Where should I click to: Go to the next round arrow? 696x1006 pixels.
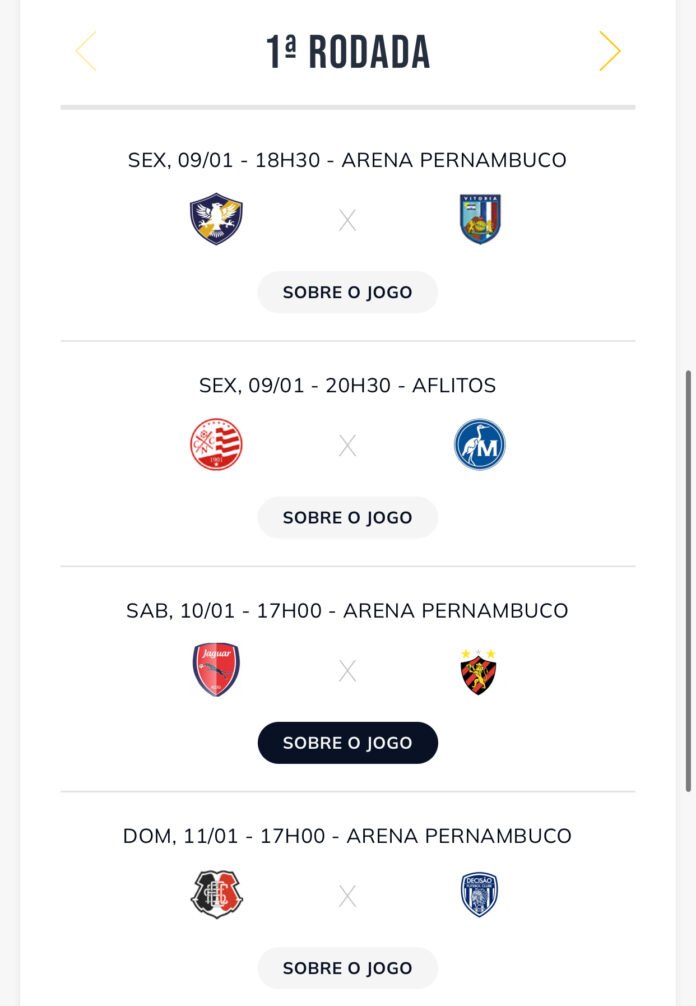(x=609, y=51)
